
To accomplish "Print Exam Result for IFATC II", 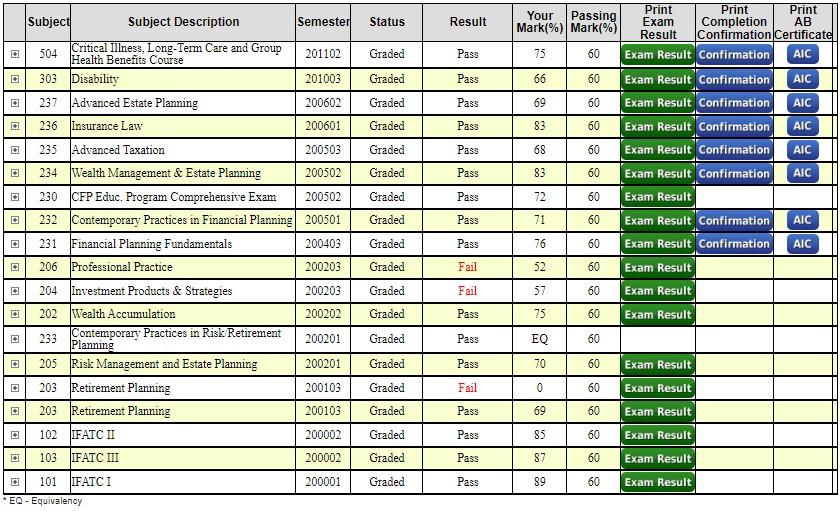I will 658,435.
